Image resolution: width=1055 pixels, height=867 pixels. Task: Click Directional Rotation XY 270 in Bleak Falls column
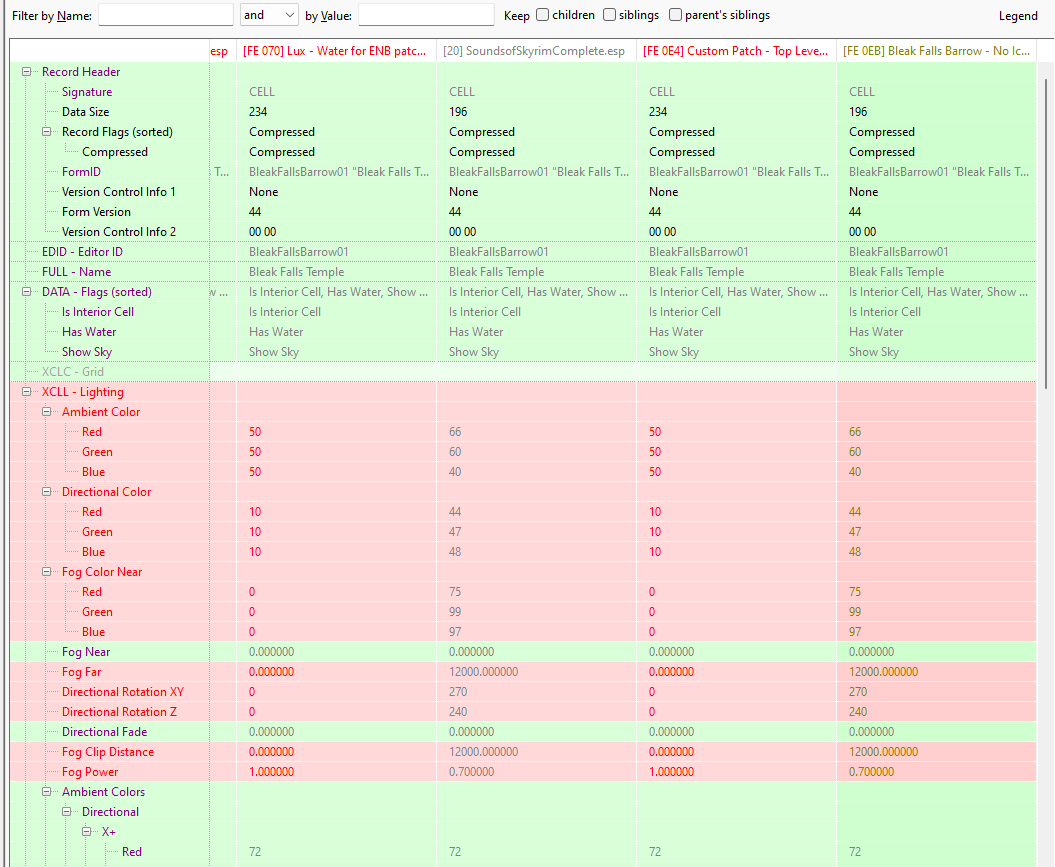pos(858,692)
